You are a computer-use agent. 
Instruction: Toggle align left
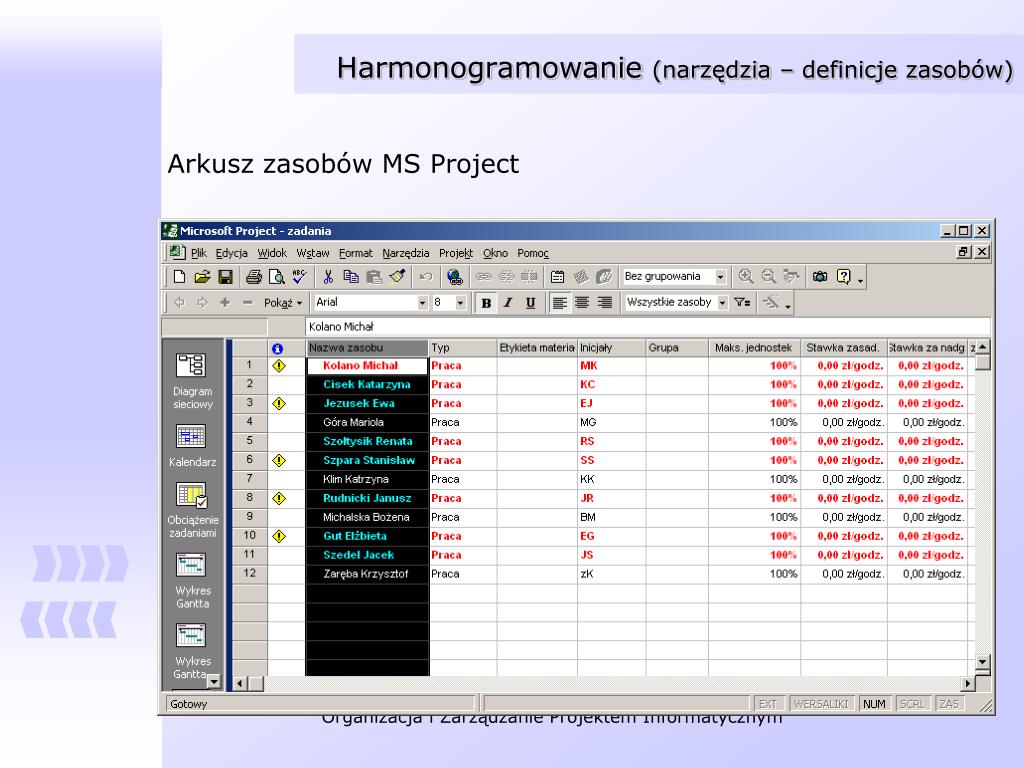[x=560, y=303]
